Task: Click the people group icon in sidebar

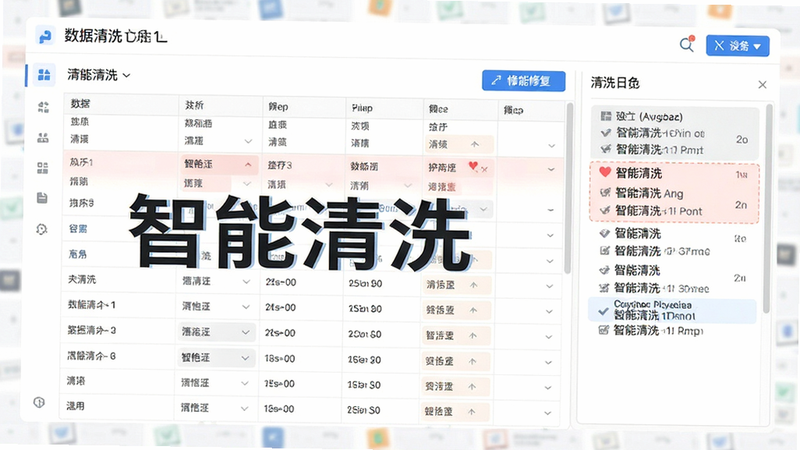Action: pyautogui.click(x=43, y=138)
